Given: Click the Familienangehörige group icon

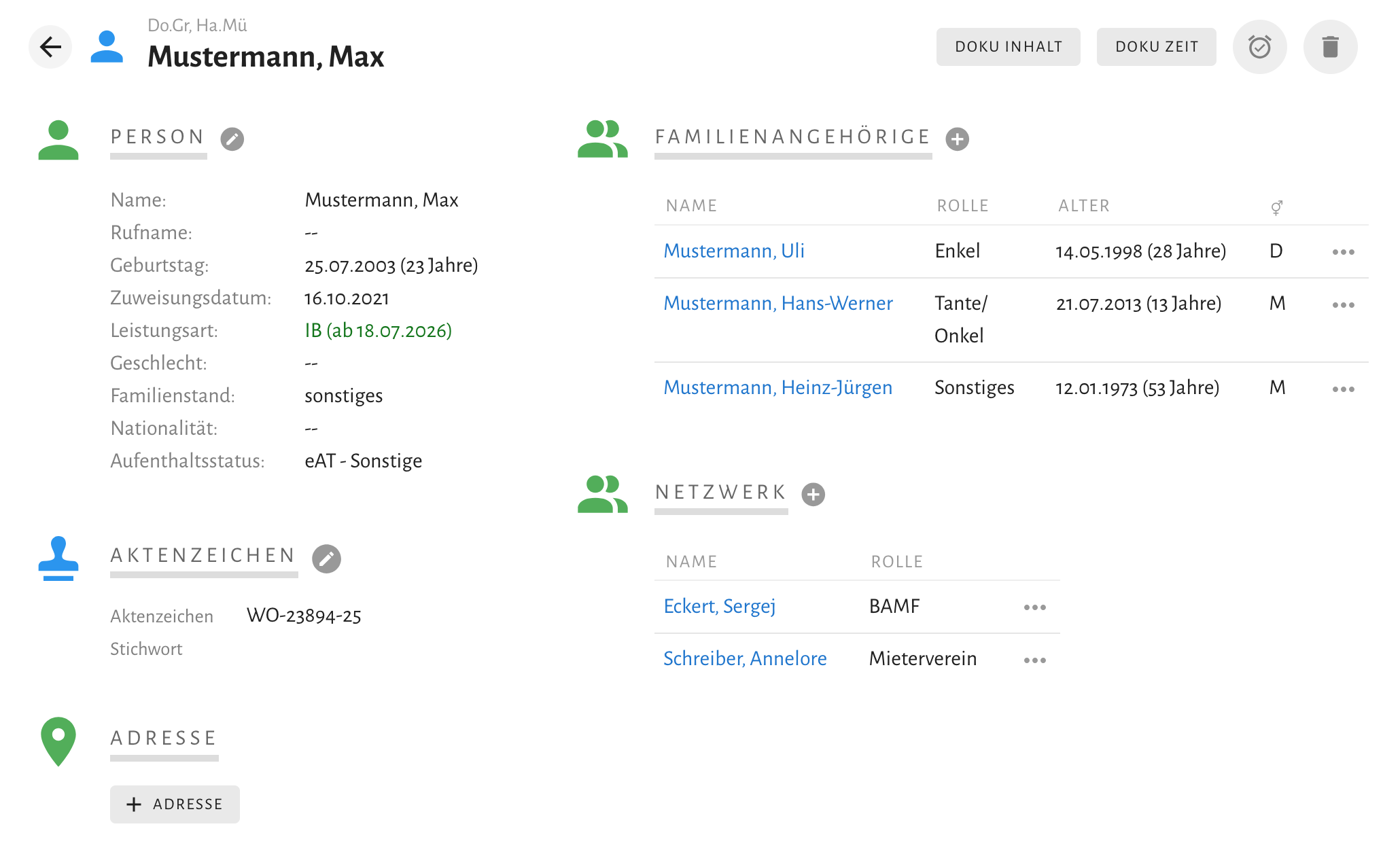Looking at the screenshot, I should (603, 139).
